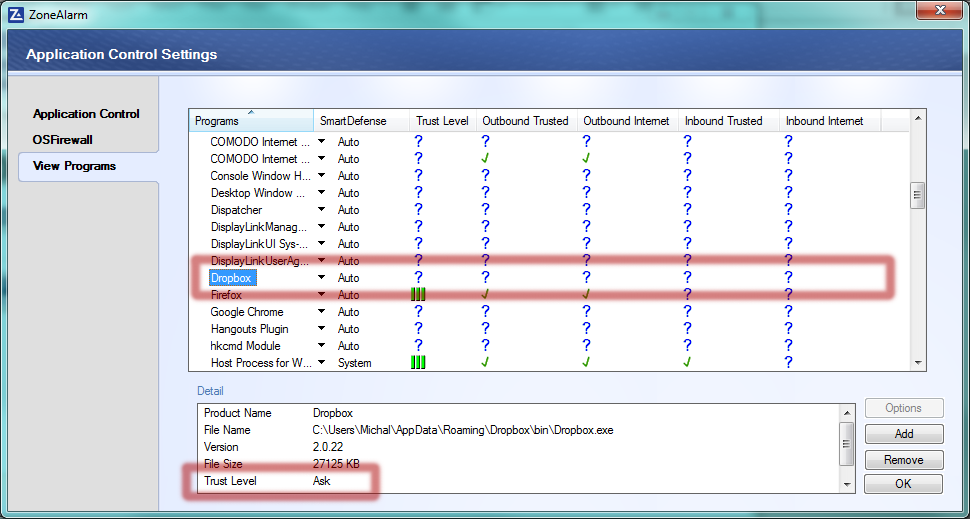Screen dimensions: 970x519
Task: Select the Firefox program name
Action: tap(226, 295)
